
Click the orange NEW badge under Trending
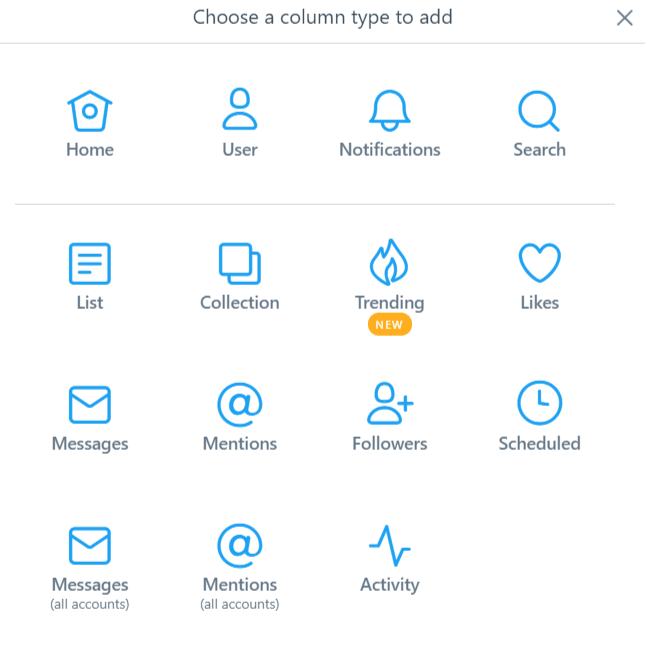pyautogui.click(x=390, y=325)
